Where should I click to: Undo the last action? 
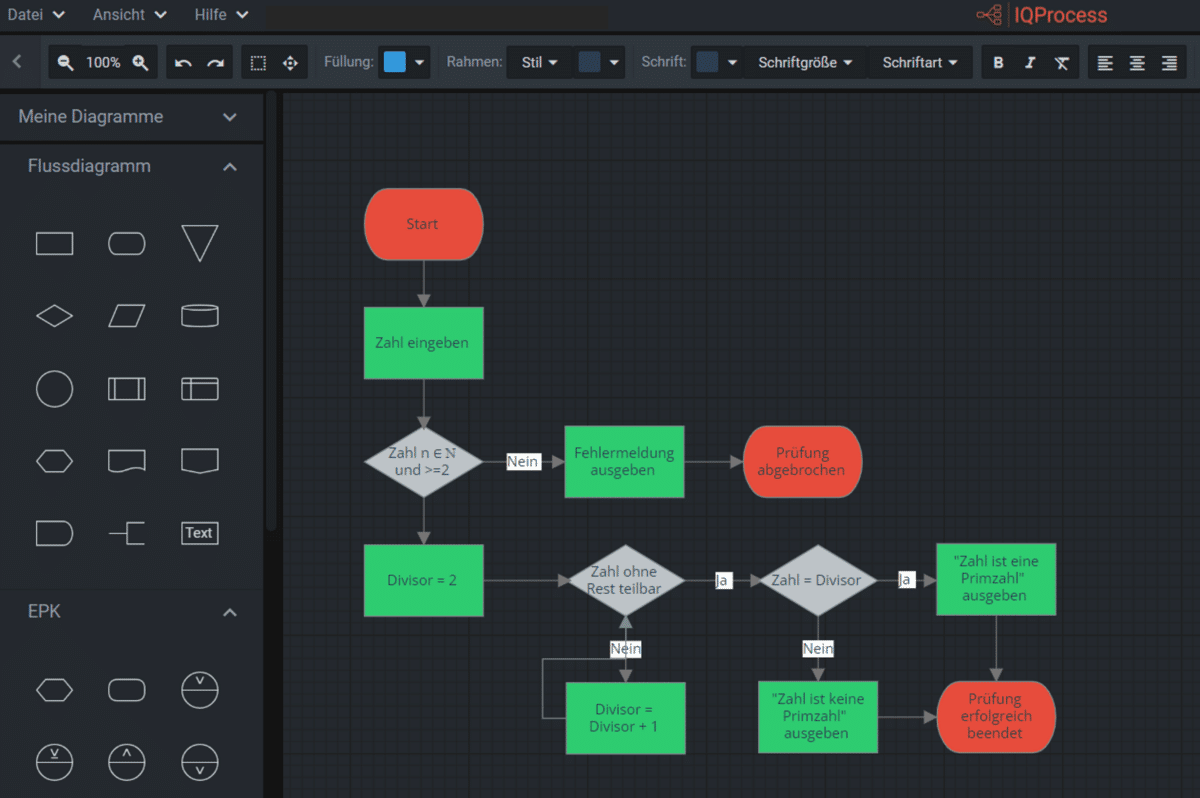coord(183,62)
